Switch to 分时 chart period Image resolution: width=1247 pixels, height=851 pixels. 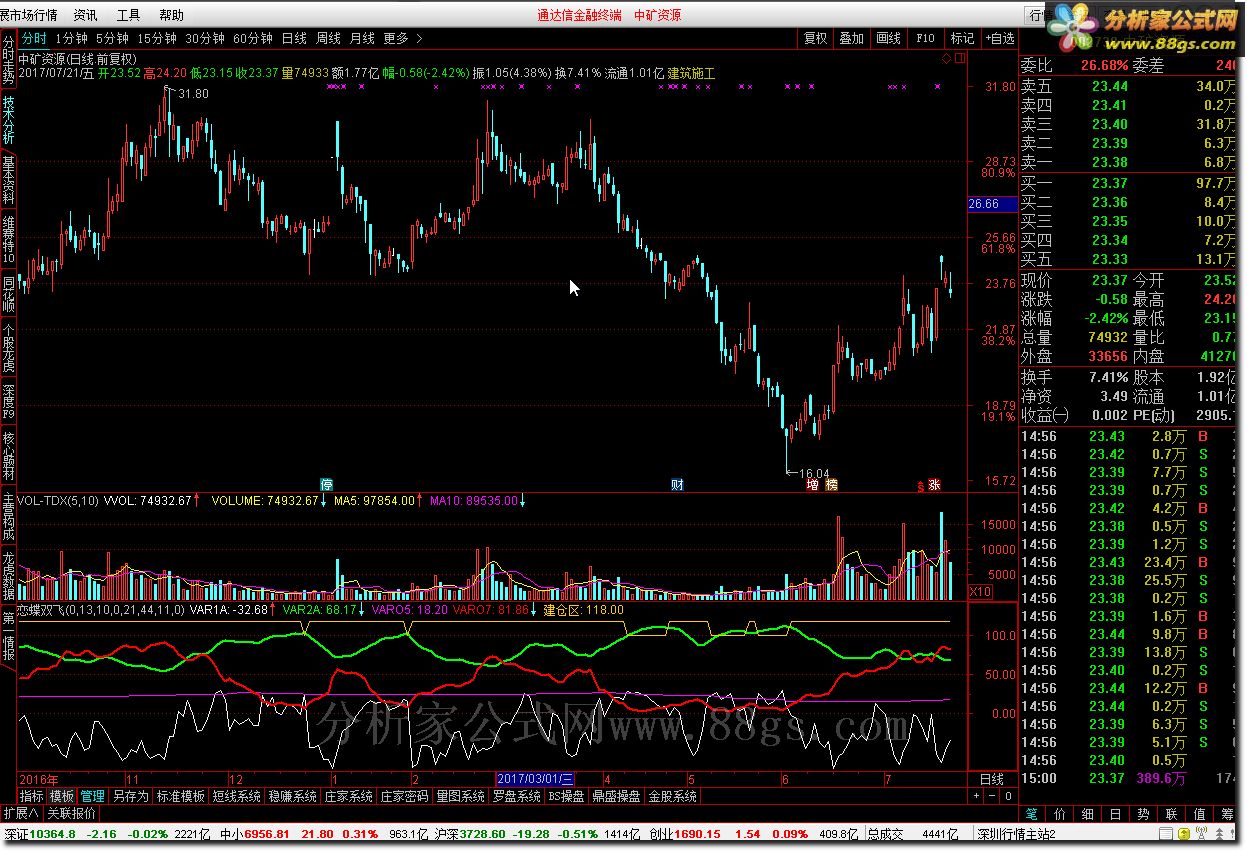(x=34, y=39)
